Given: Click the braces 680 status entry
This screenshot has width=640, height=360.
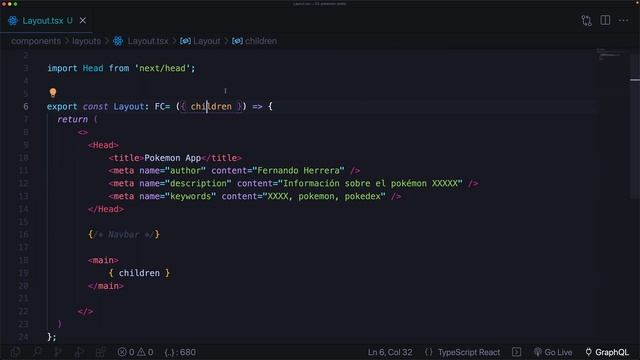Looking at the screenshot, I should click(x=180, y=352).
